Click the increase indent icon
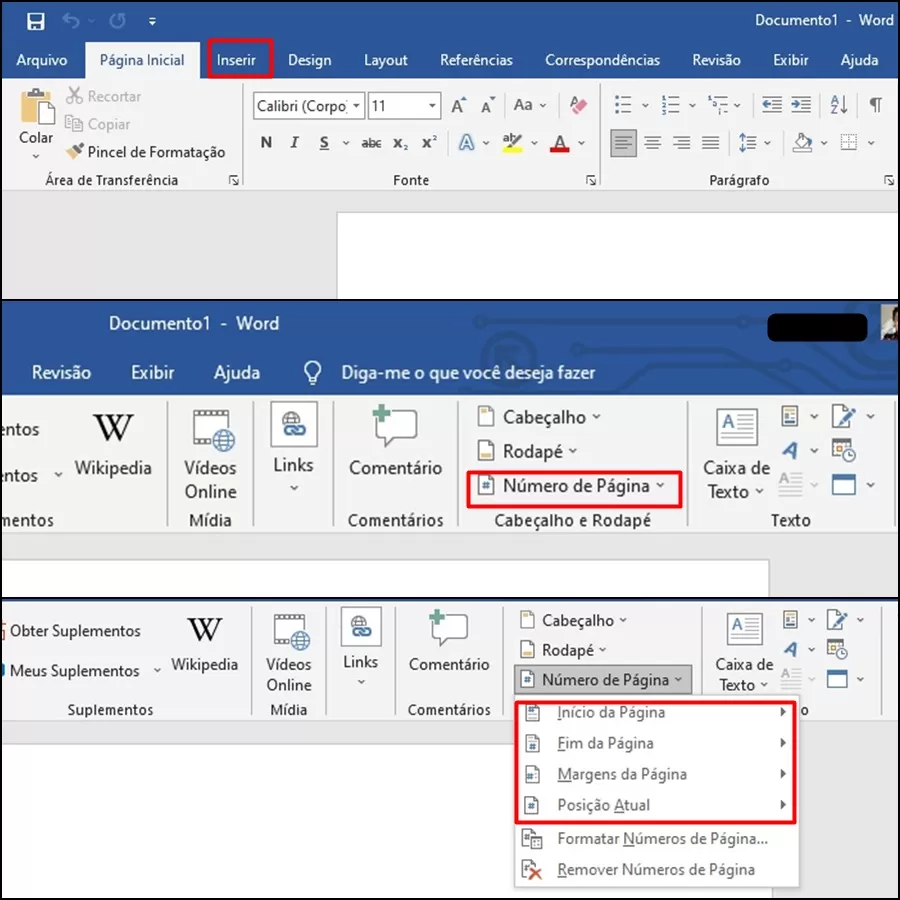 click(801, 104)
